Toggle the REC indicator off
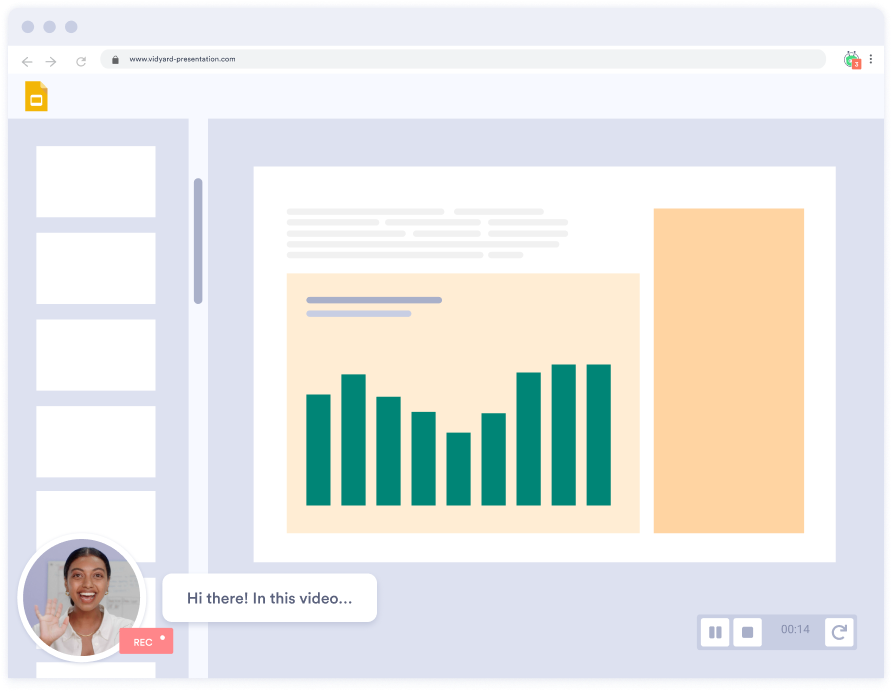This screenshot has height=694, width=892. (x=146, y=641)
